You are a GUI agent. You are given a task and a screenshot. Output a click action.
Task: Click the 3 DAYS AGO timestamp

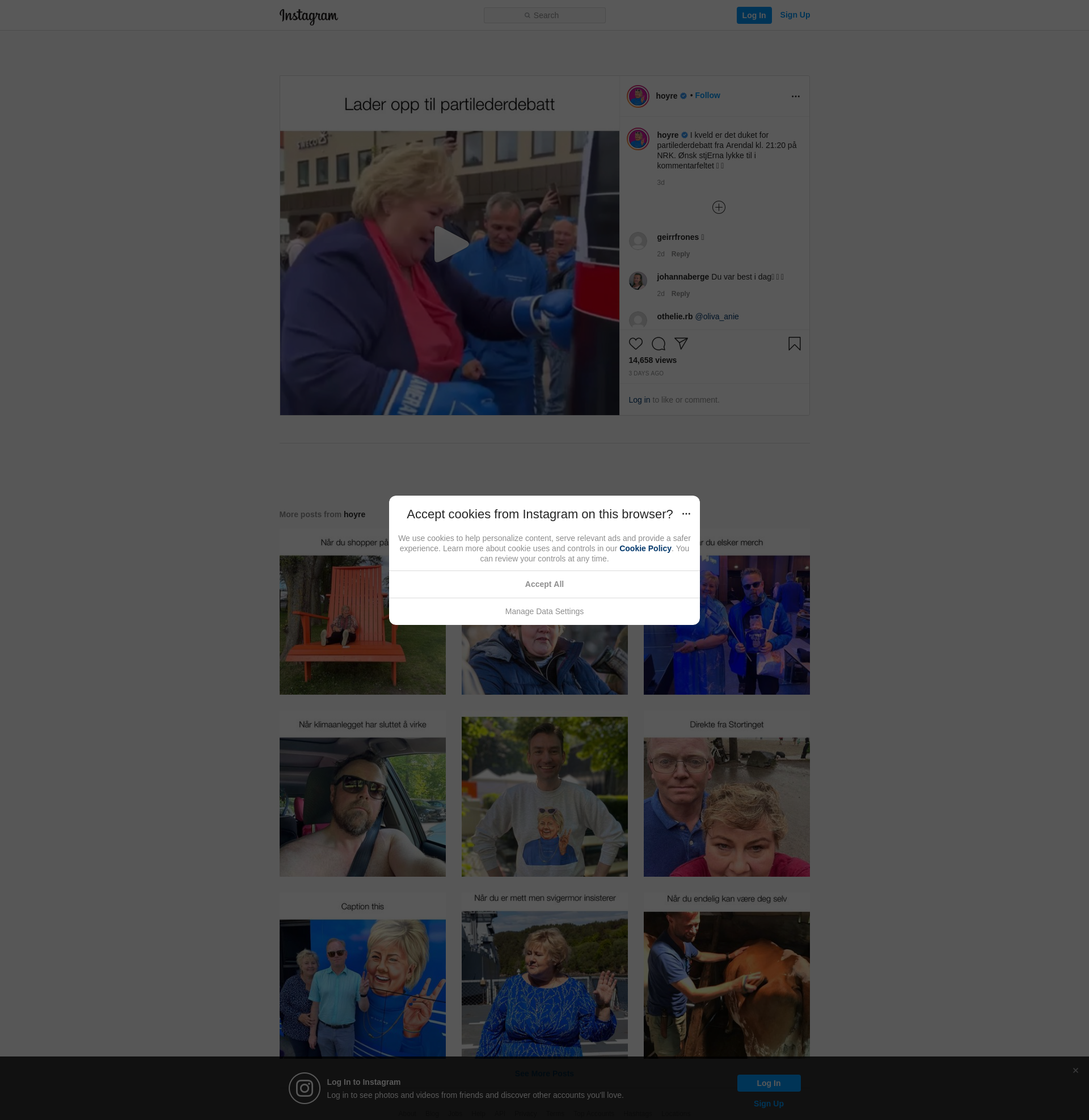click(645, 374)
